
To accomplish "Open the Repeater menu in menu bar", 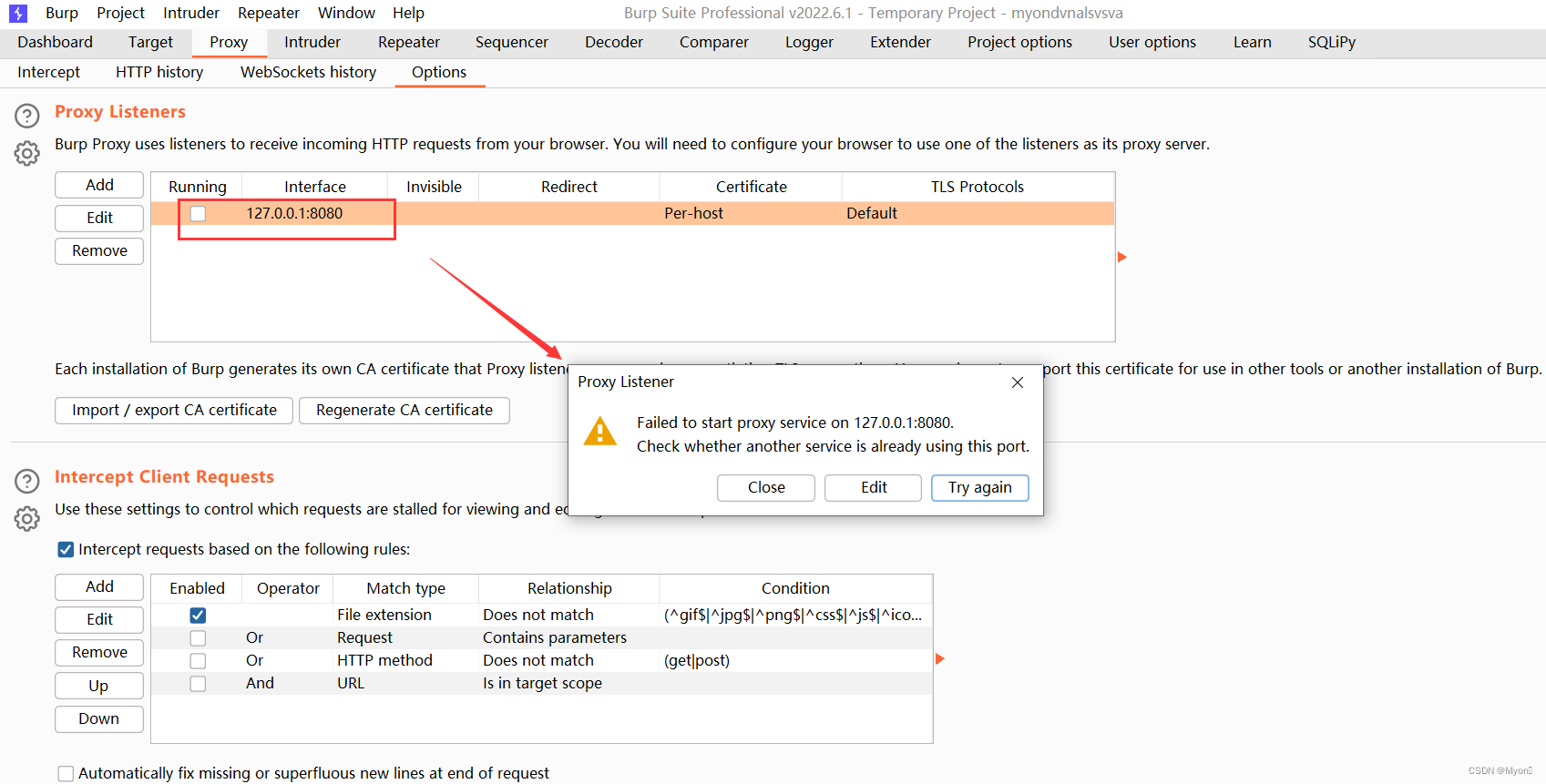I will point(269,13).
